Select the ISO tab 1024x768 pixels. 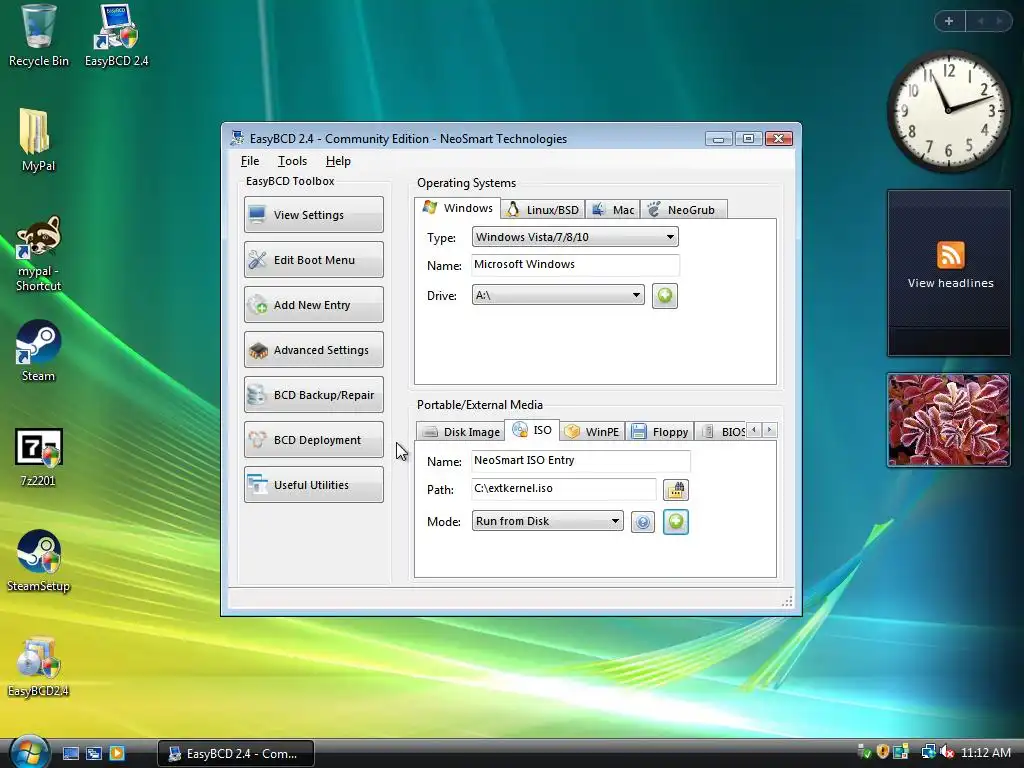(532, 430)
